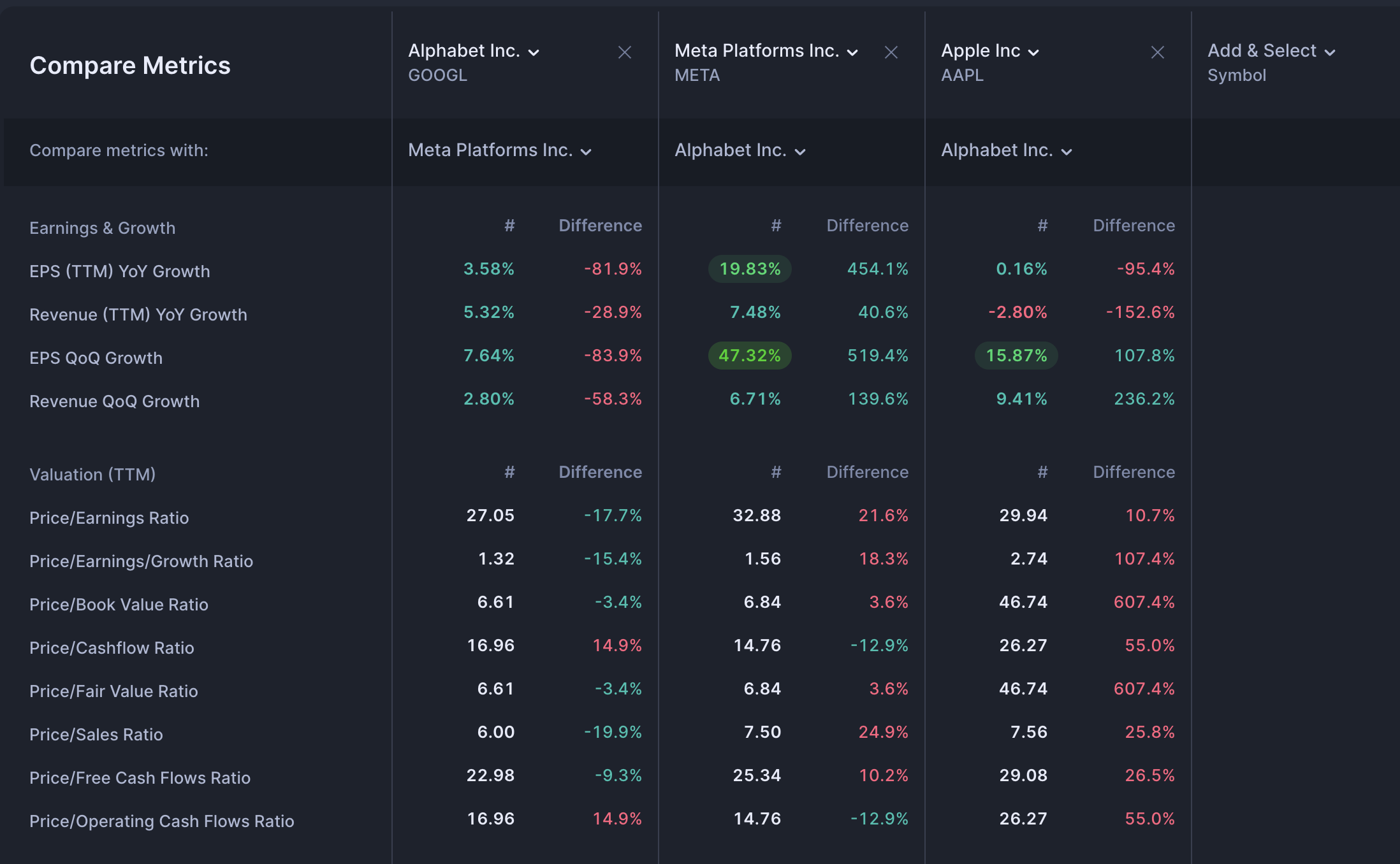Viewport: 1400px width, 864px height.
Task: Click Alphabet's 22.98 Price/Free Cash Flows value
Action: [x=490, y=775]
